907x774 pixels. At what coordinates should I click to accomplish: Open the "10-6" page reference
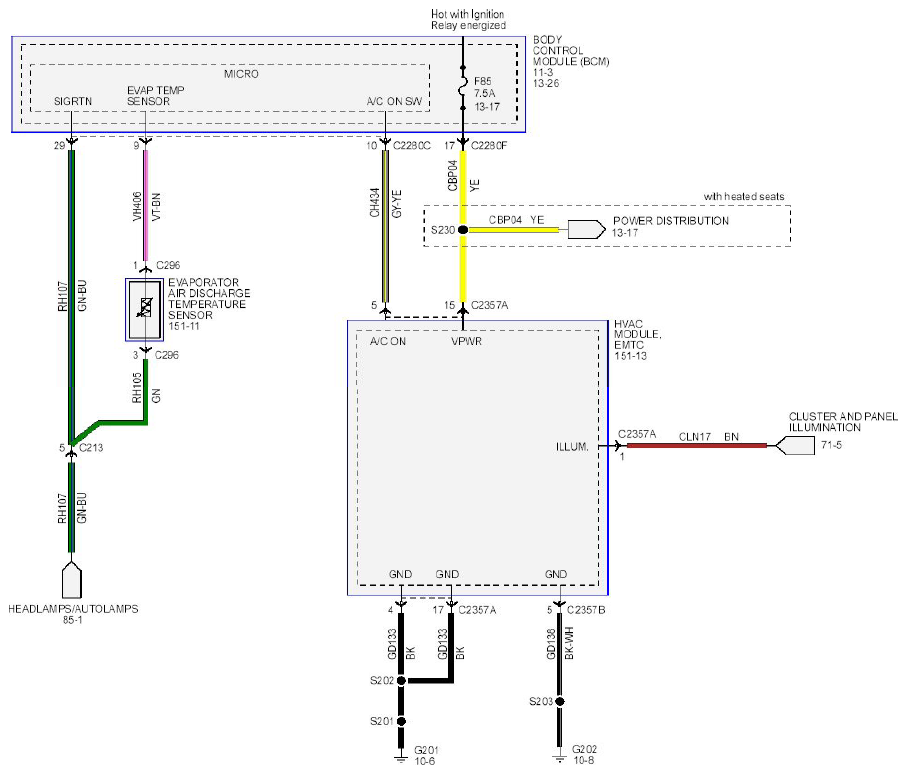(425, 761)
